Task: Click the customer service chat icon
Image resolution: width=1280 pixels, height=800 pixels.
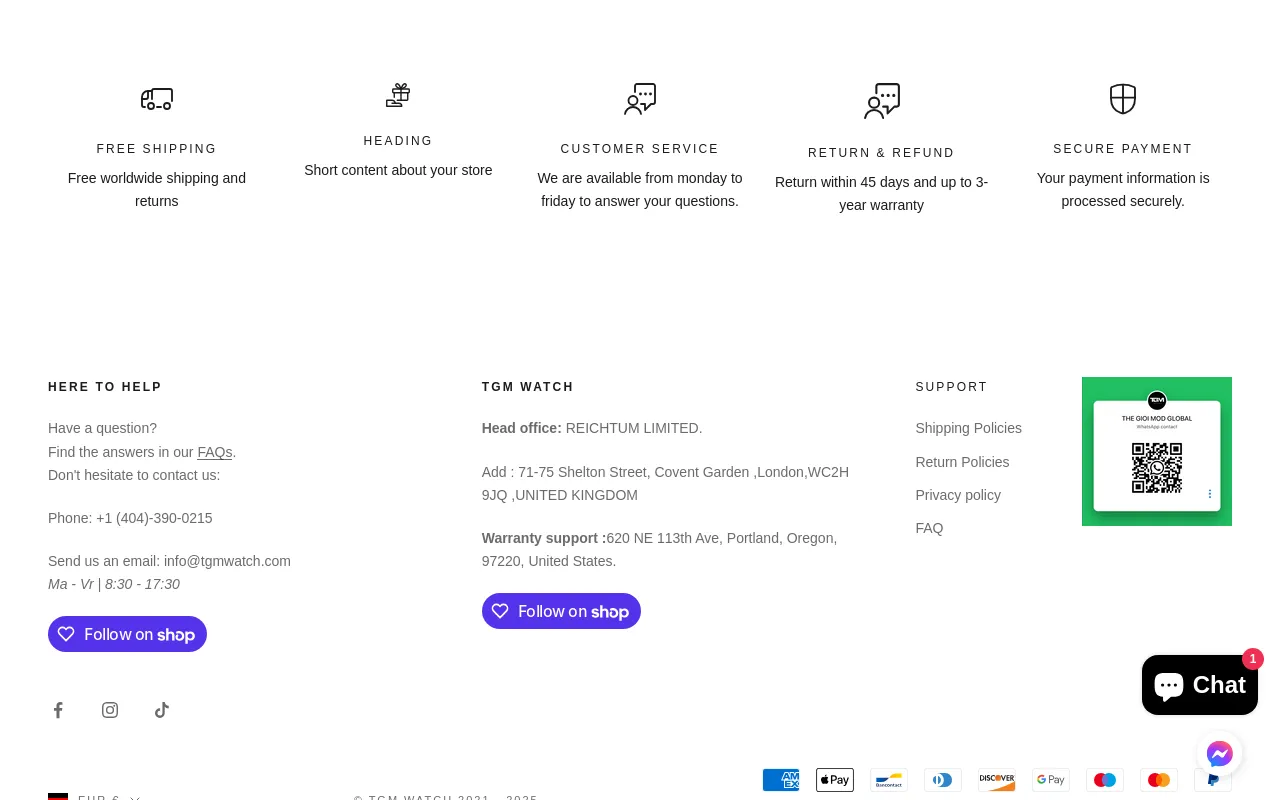Action: pyautogui.click(x=640, y=99)
